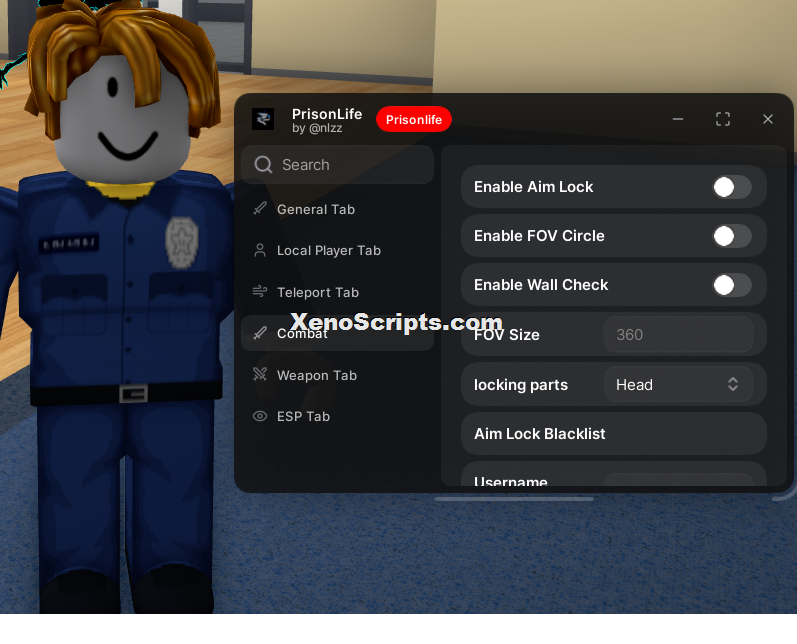Click the magnifier icon in Search
Viewport: 797px width, 644px height.
pyautogui.click(x=263, y=165)
